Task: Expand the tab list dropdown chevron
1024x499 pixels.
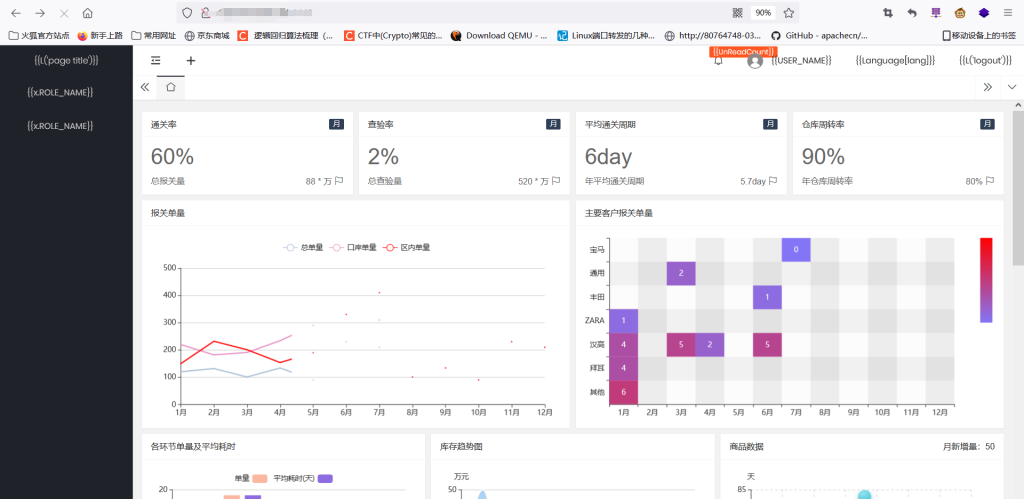Action: (x=1012, y=87)
